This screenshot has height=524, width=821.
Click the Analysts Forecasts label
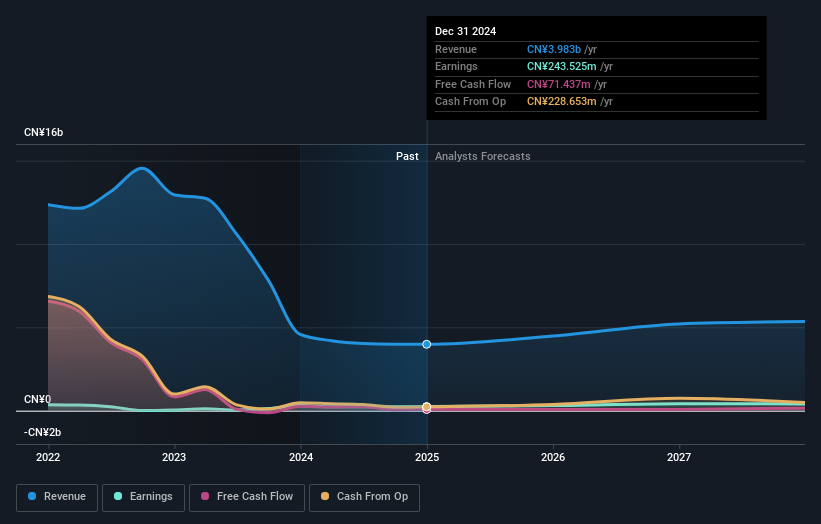click(483, 156)
